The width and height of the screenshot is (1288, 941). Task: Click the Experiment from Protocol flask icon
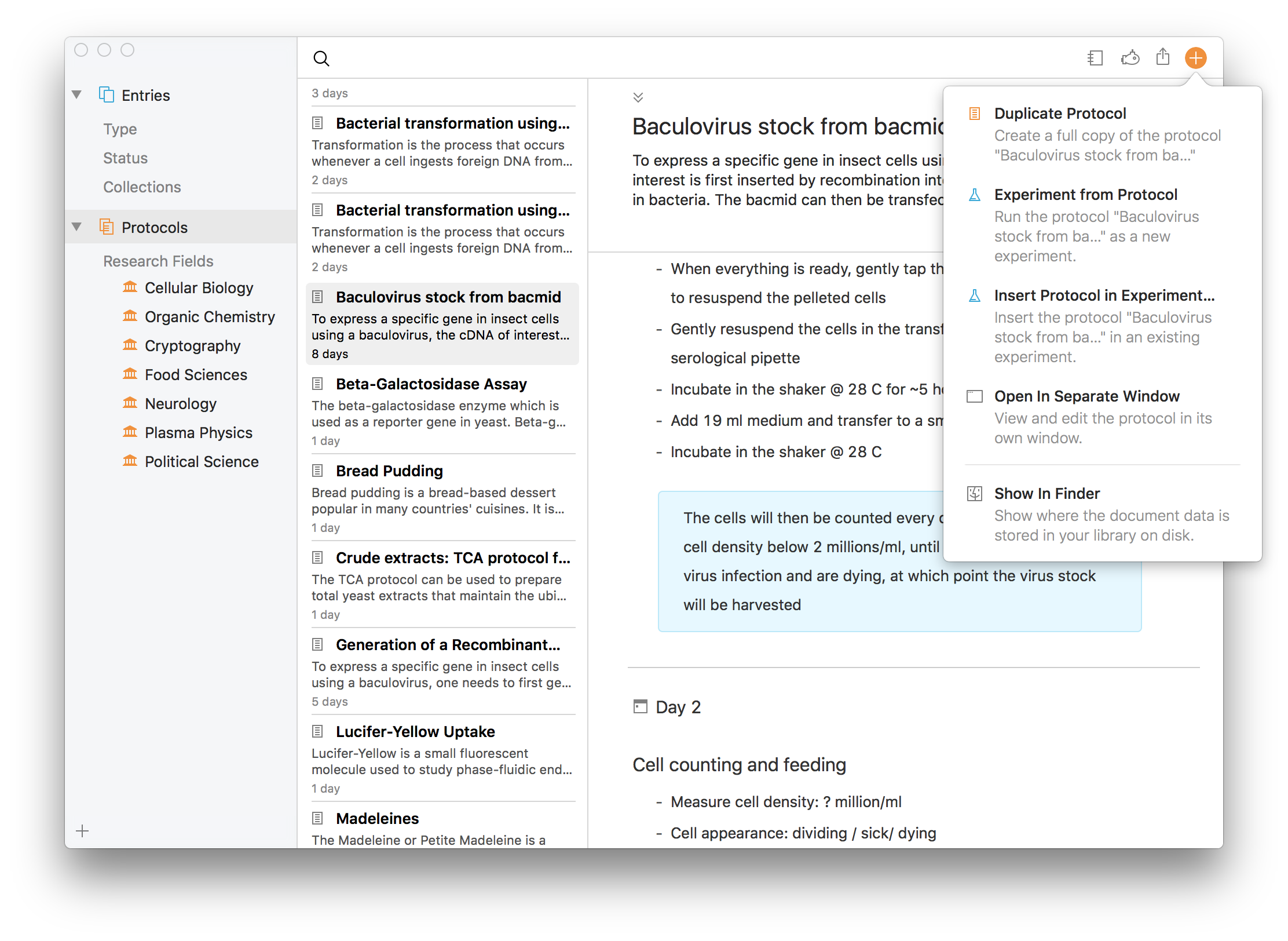point(975,195)
